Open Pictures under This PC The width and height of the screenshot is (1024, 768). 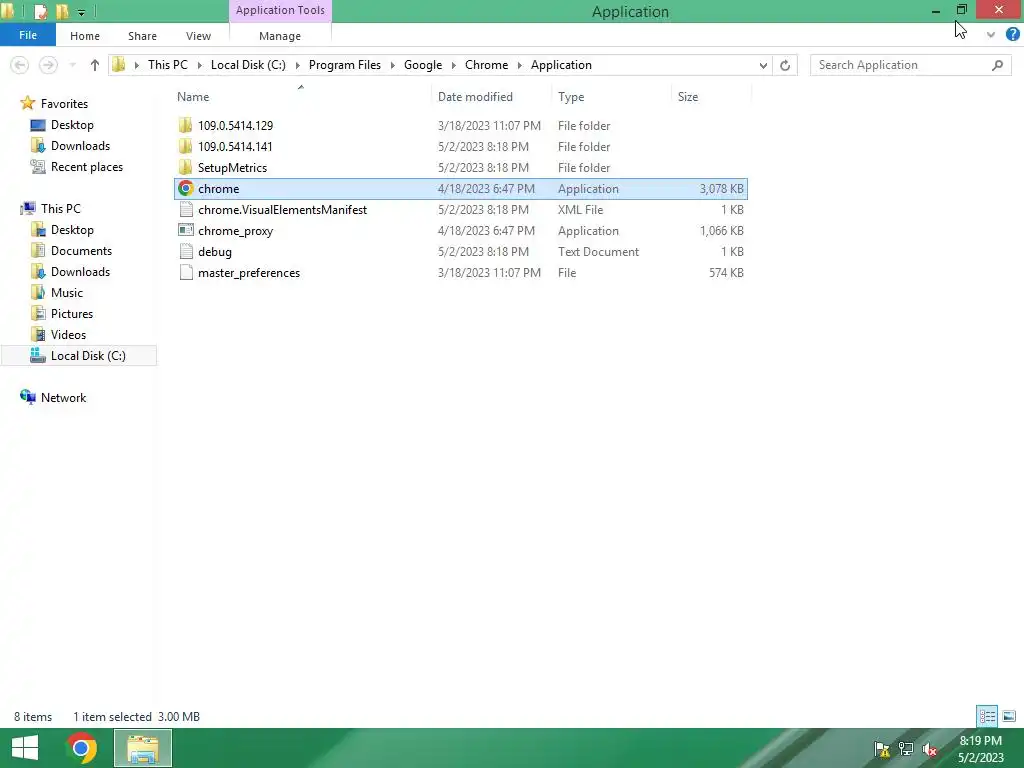(x=72, y=313)
